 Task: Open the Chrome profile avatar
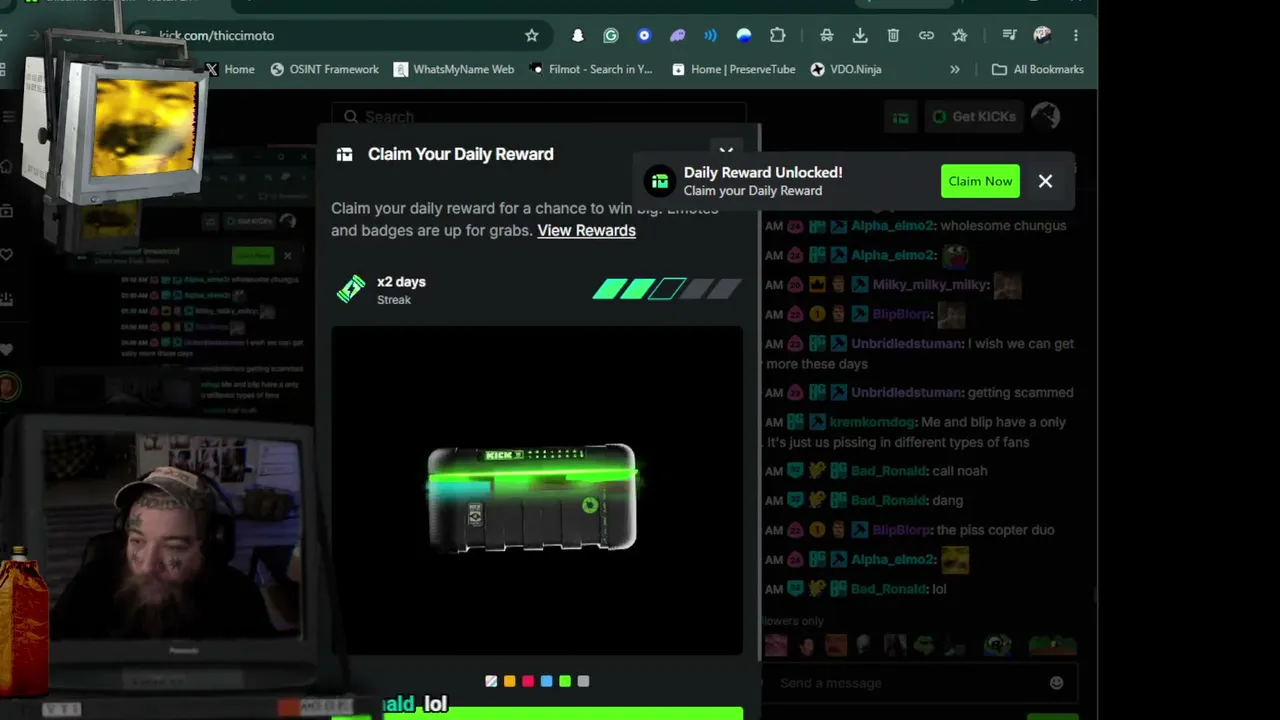point(1042,35)
